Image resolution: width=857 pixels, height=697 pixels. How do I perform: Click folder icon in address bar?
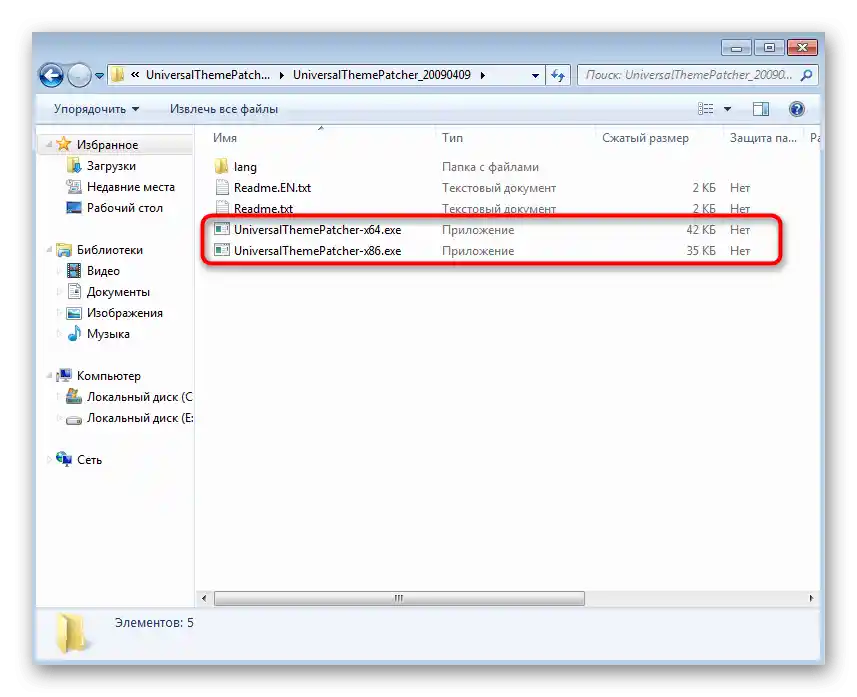point(118,75)
